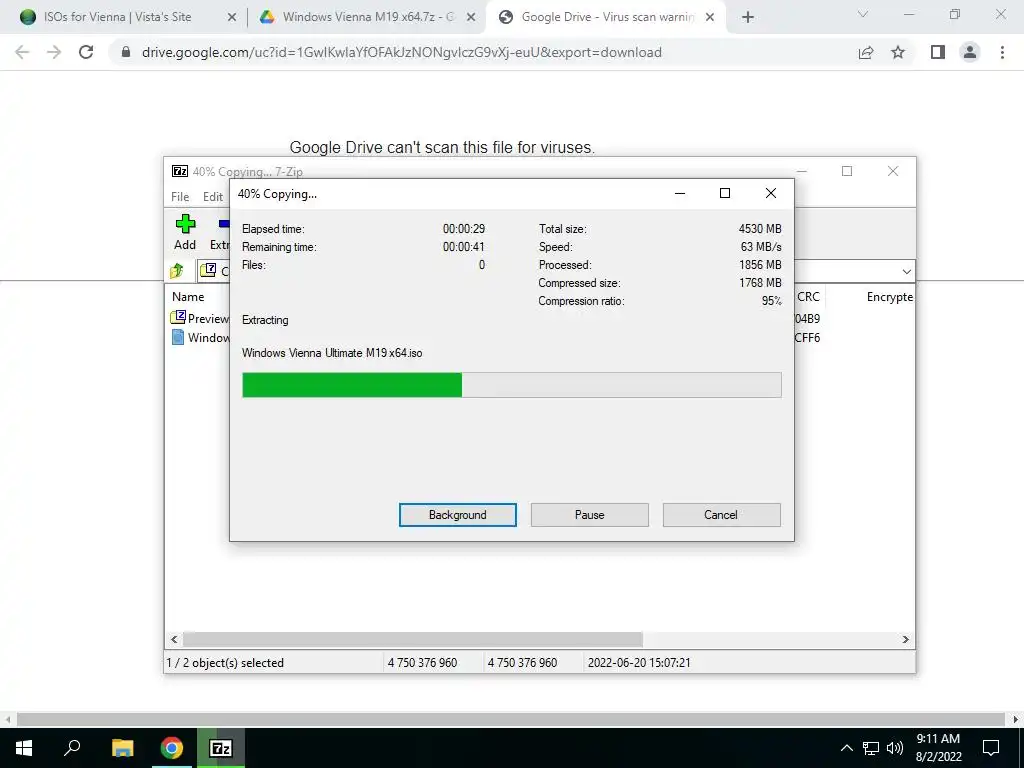The height and width of the screenshot is (768, 1024).
Task: Open the Edit menu in 7-Zip
Action: 213,197
